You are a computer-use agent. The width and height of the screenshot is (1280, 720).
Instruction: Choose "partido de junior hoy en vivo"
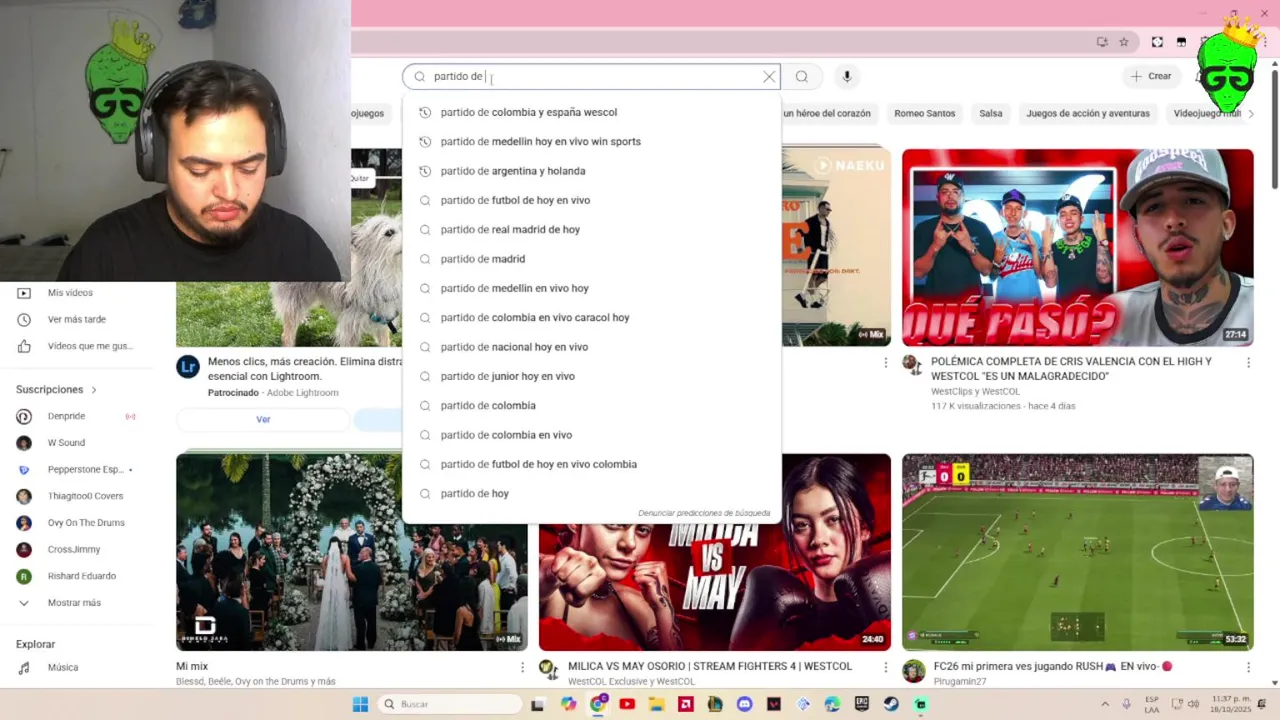click(591, 376)
